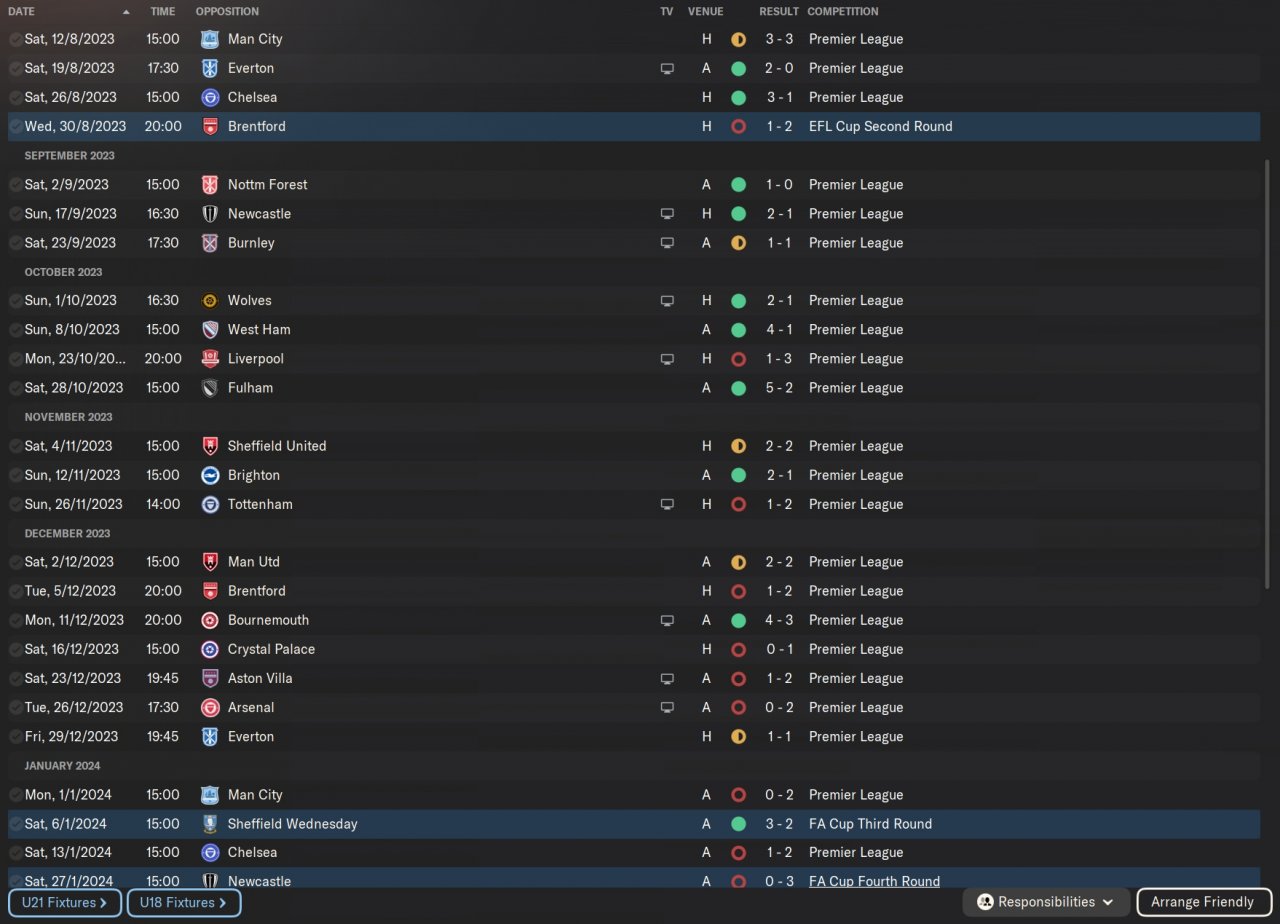Sort fixtures by the Date column header
Image resolution: width=1280 pixels, height=924 pixels.
[21, 11]
